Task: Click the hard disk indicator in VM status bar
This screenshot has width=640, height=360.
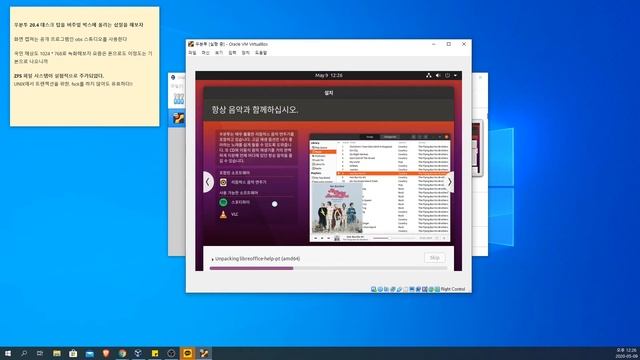Action: [373, 289]
